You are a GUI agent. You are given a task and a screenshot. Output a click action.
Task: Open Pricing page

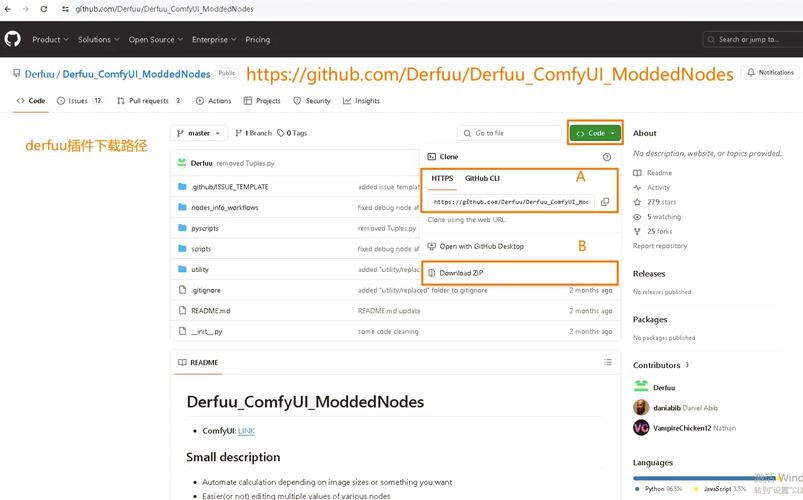258,39
